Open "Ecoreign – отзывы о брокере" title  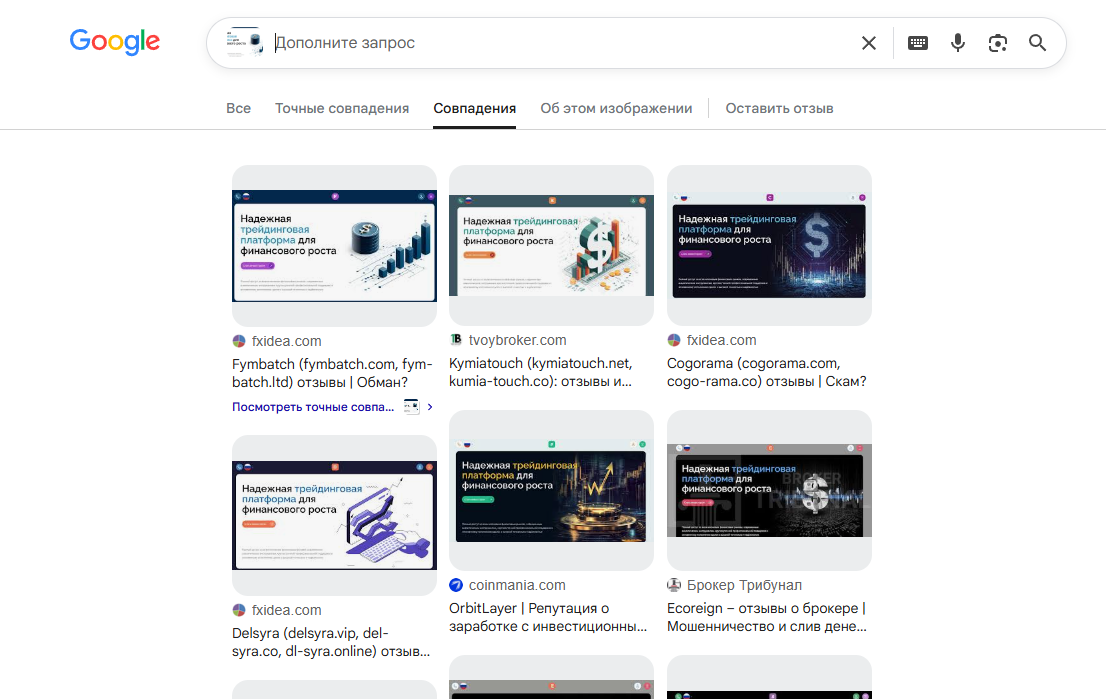click(767, 617)
